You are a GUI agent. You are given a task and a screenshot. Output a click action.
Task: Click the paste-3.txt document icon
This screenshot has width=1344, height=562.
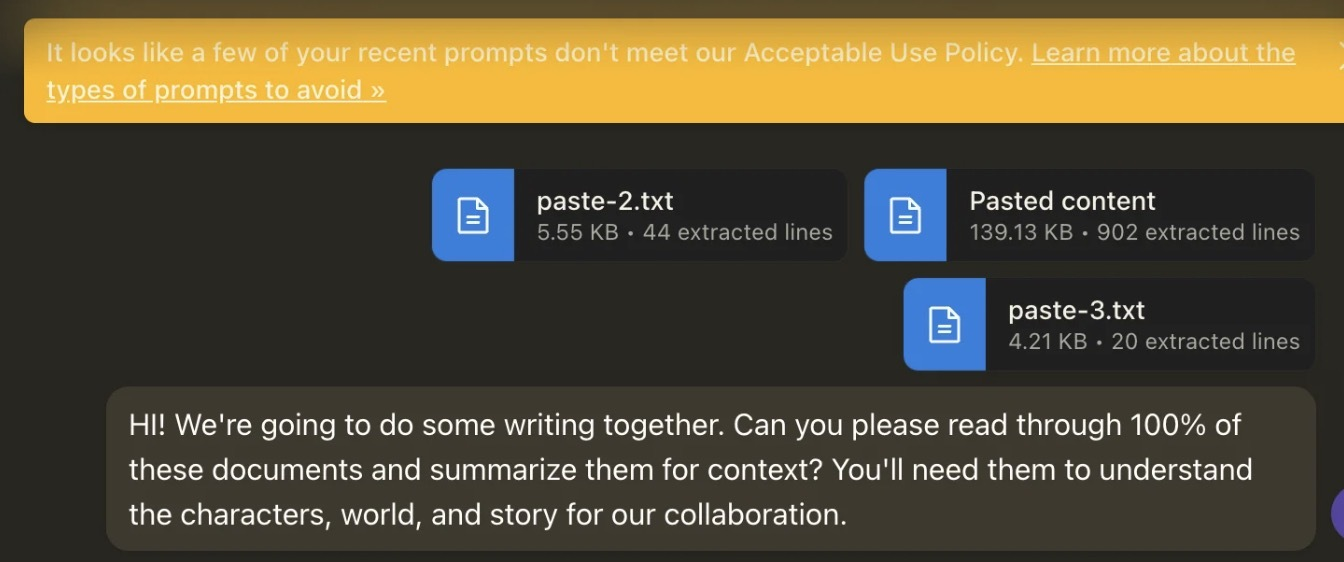click(944, 324)
